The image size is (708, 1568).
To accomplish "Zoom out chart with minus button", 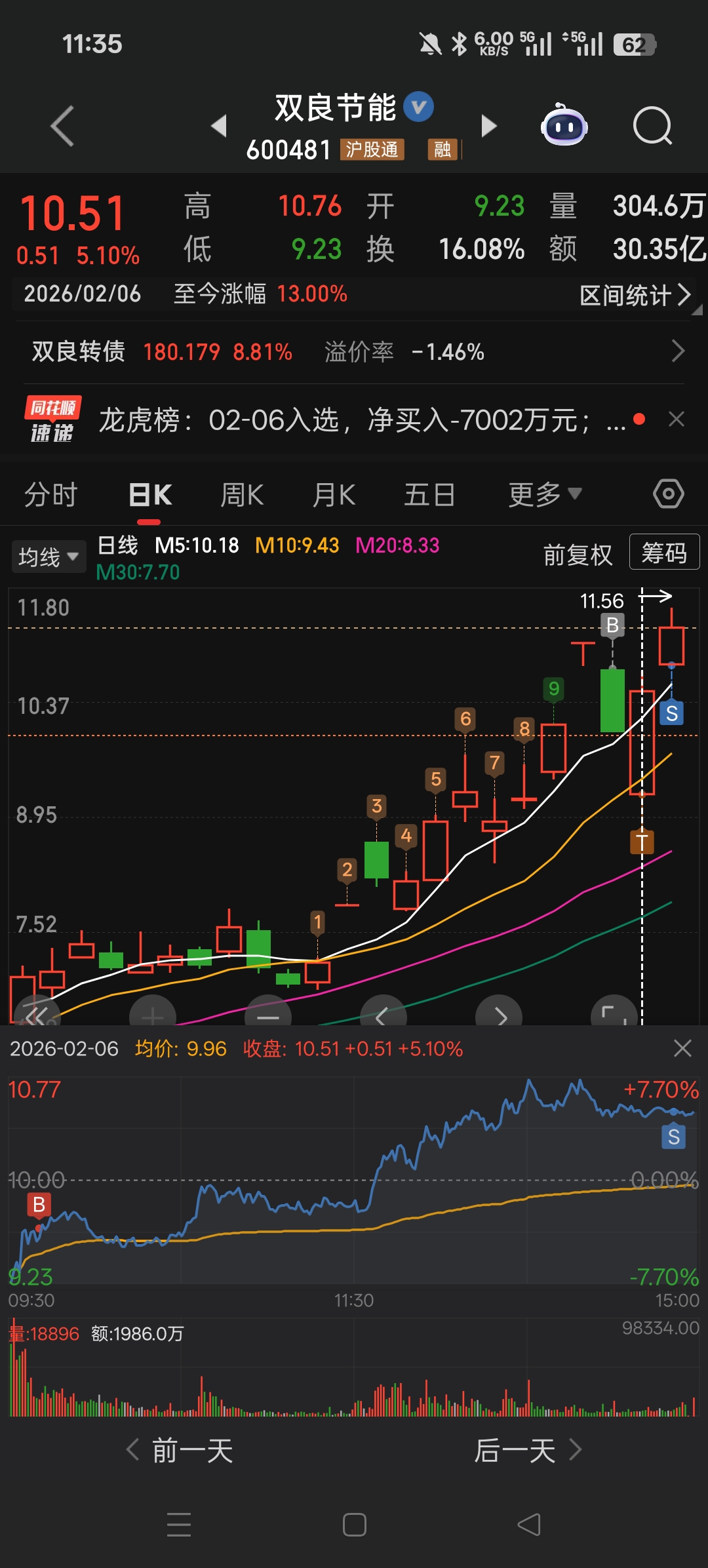I will 268,1011.
